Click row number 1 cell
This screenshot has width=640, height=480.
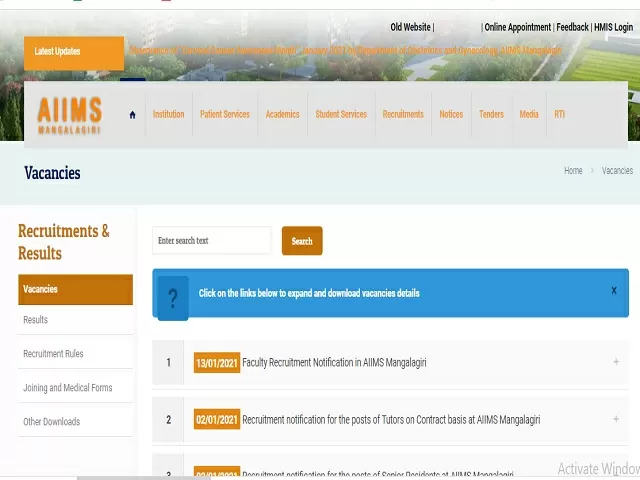168,362
